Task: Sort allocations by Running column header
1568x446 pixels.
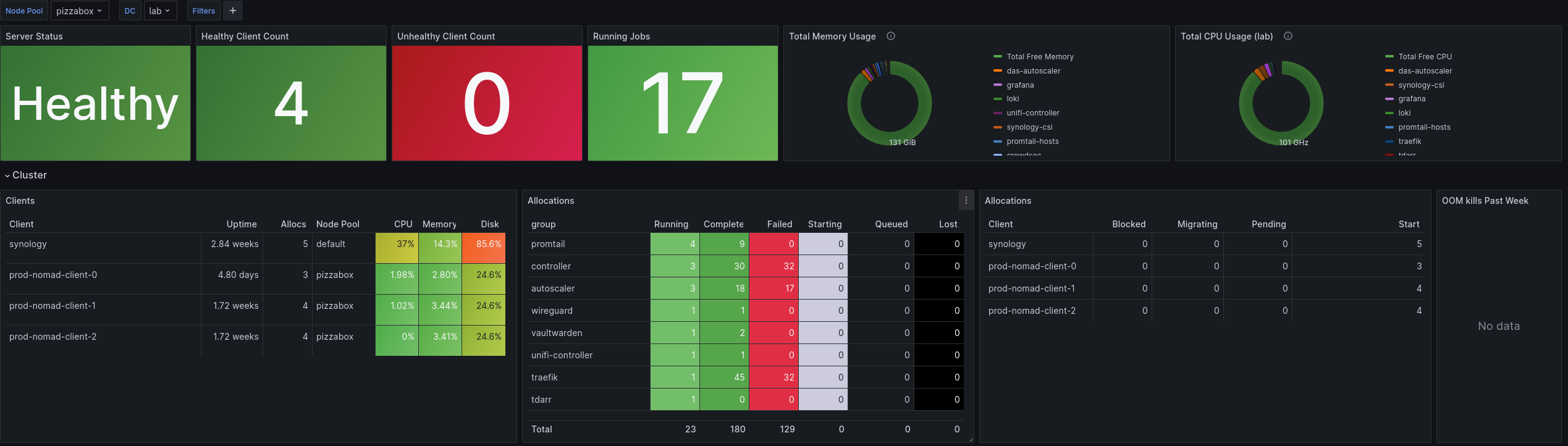Action: tap(671, 224)
